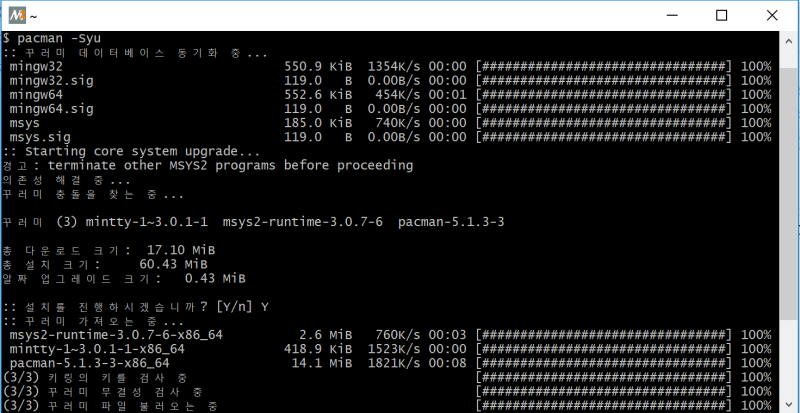This screenshot has width=800, height=413.
Task: Click 'pacman-5.1.3-3-x86_64' download row
Action: pyautogui.click(x=89, y=363)
